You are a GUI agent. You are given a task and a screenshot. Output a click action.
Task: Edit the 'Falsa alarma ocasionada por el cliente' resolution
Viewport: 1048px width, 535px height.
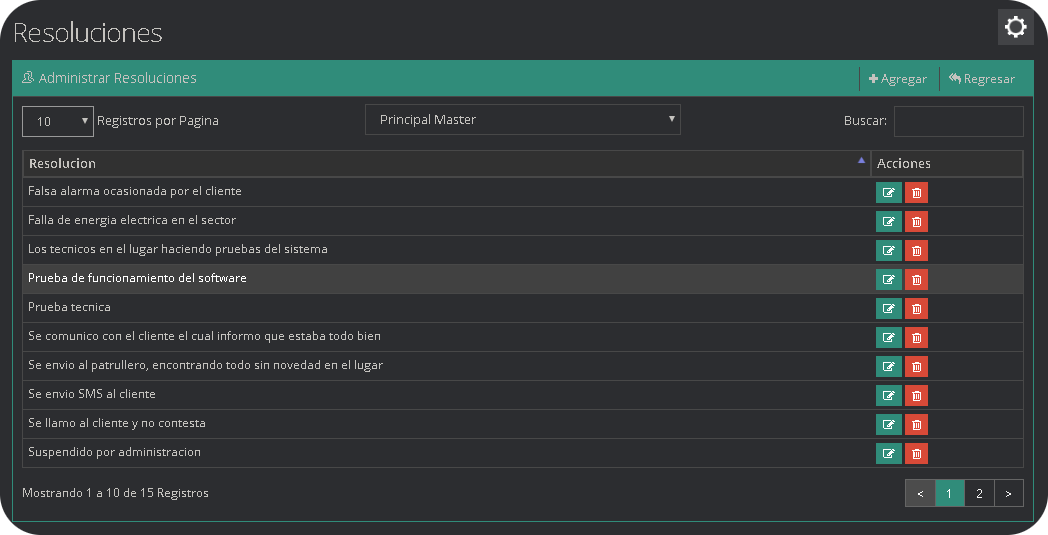click(888, 192)
